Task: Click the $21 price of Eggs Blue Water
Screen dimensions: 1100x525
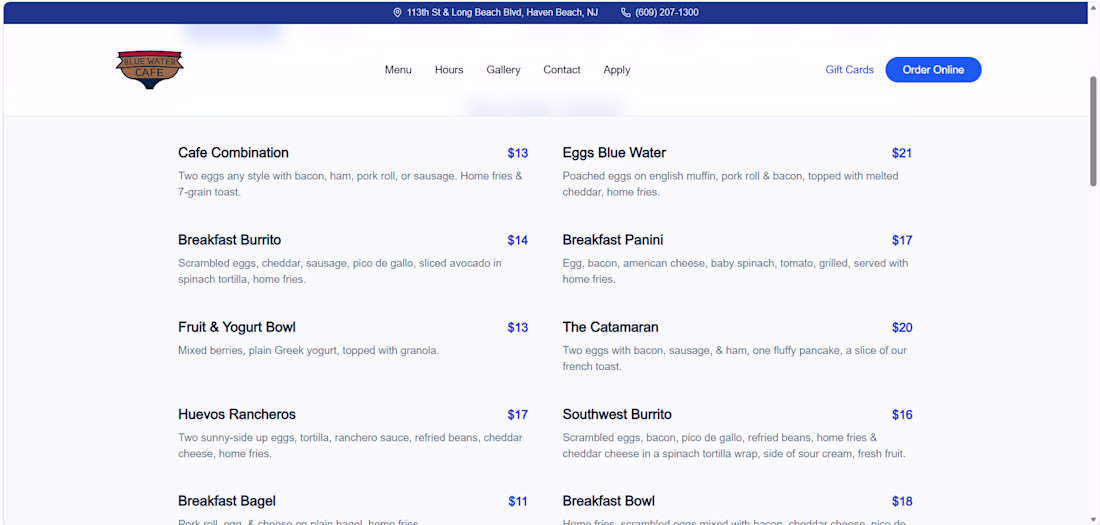Action: click(x=901, y=153)
